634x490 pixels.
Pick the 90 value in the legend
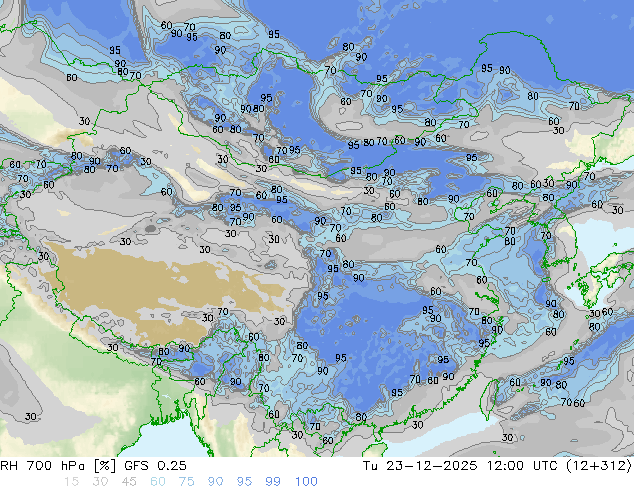coord(215,481)
